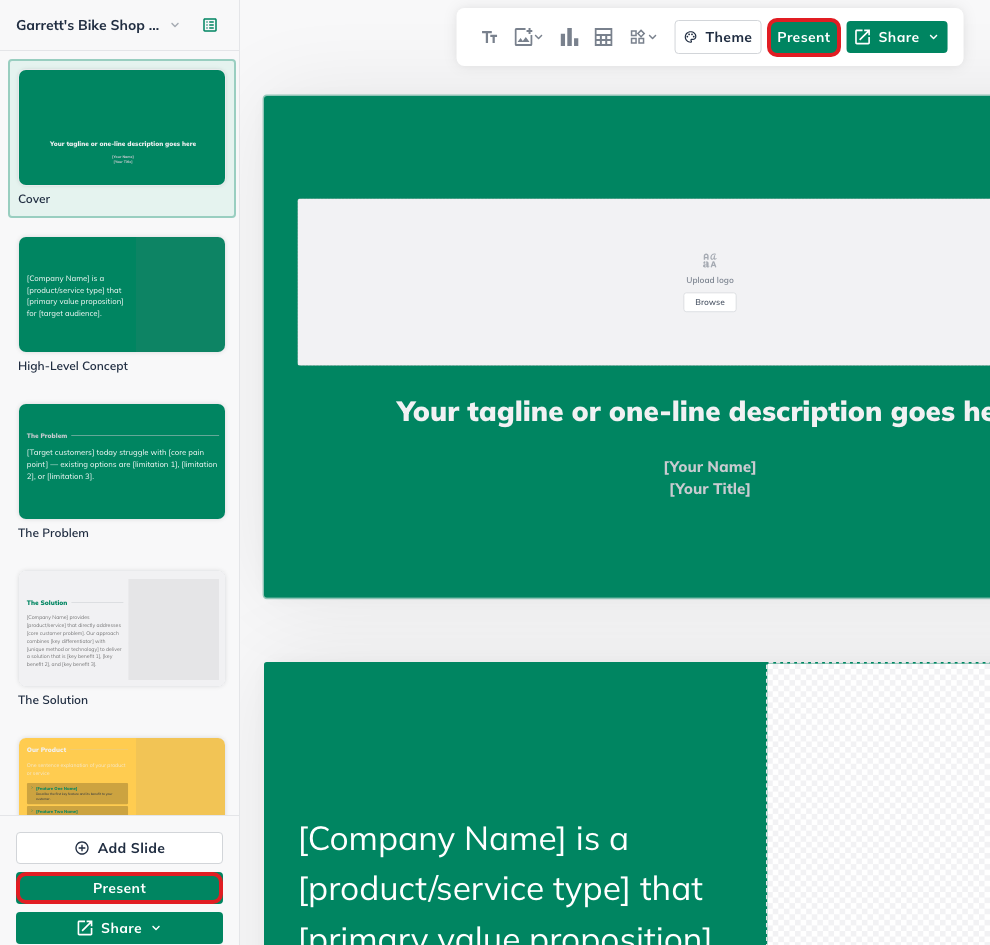
Task: Click the Browse button to upload logo
Action: tap(710, 302)
